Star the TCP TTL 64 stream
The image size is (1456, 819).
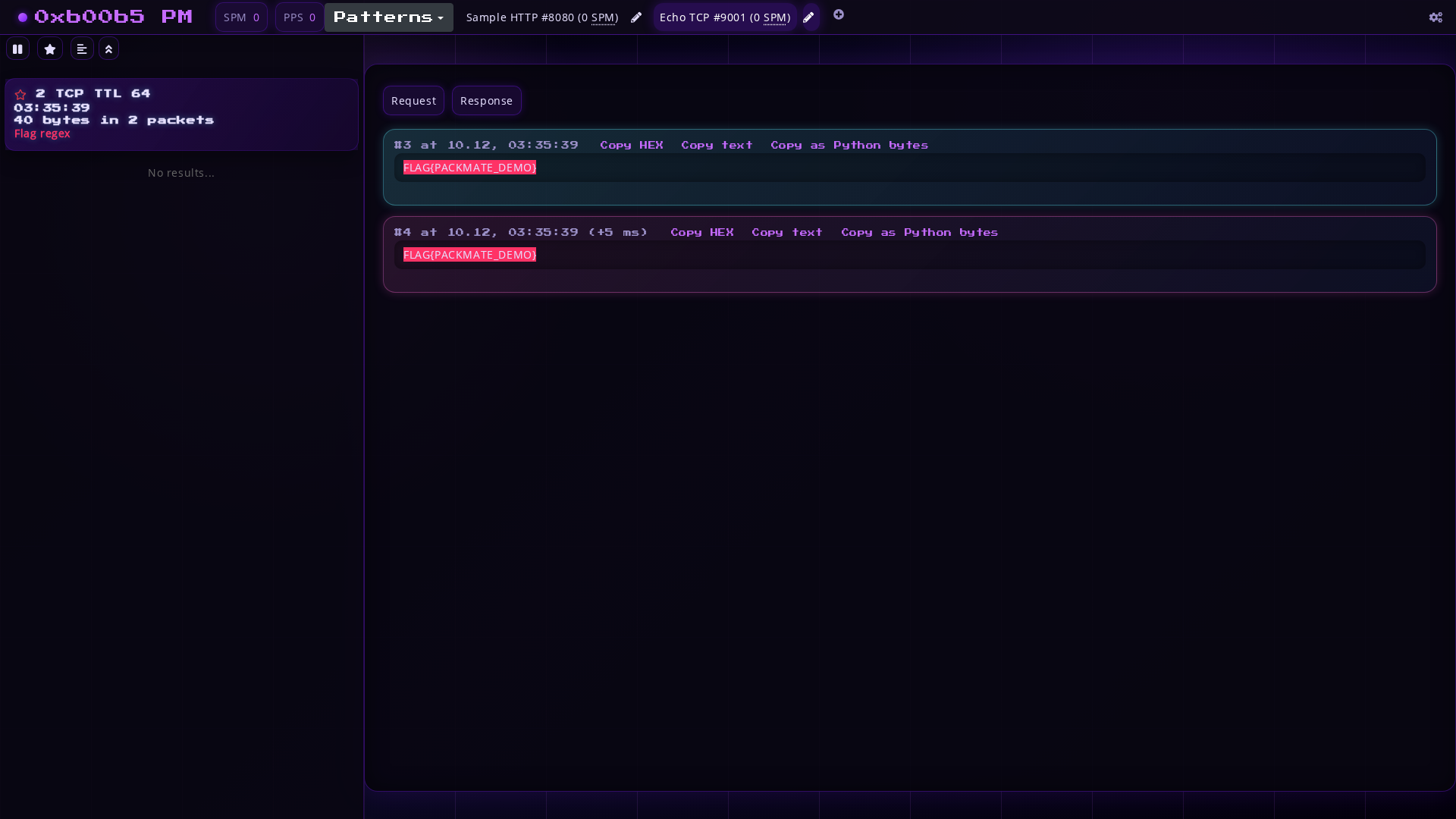(x=20, y=95)
